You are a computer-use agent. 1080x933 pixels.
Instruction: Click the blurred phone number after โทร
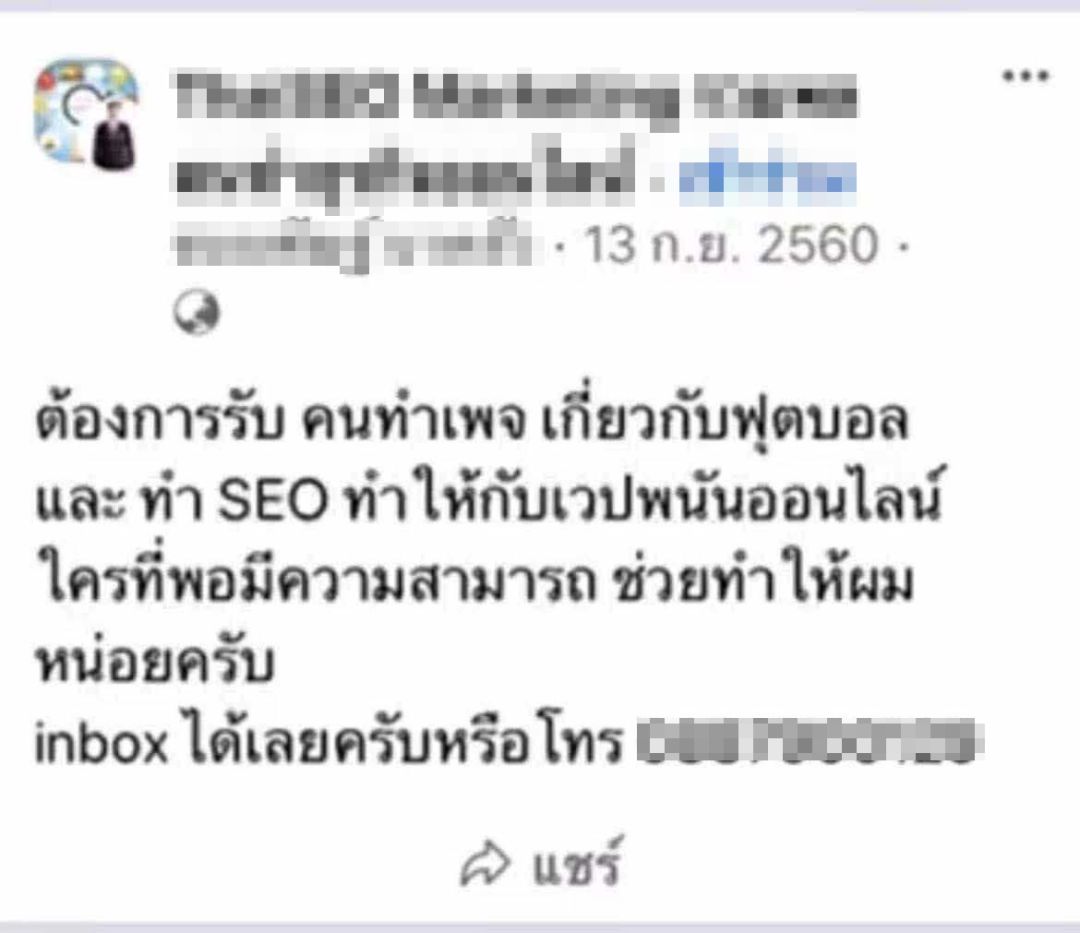pyautogui.click(x=807, y=742)
